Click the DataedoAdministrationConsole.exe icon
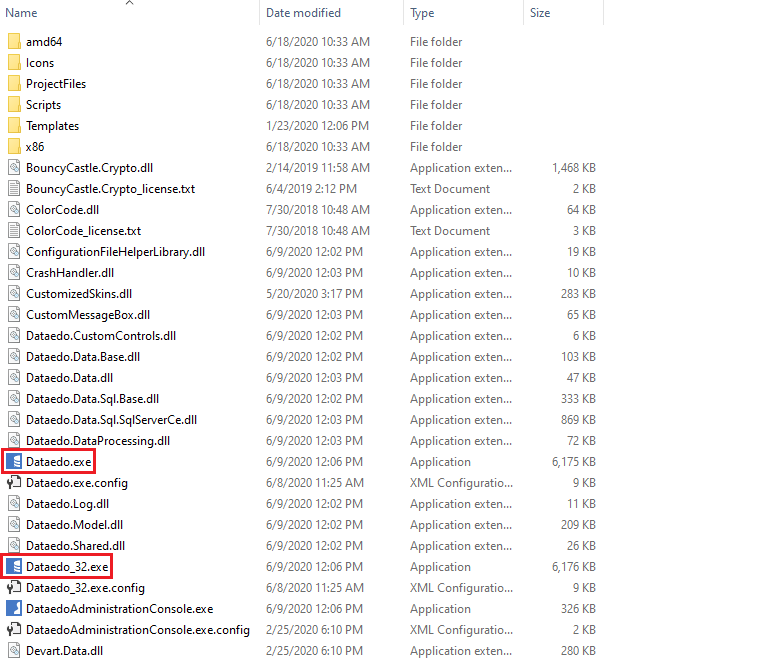Viewport: 772px width, 658px height. coord(14,609)
